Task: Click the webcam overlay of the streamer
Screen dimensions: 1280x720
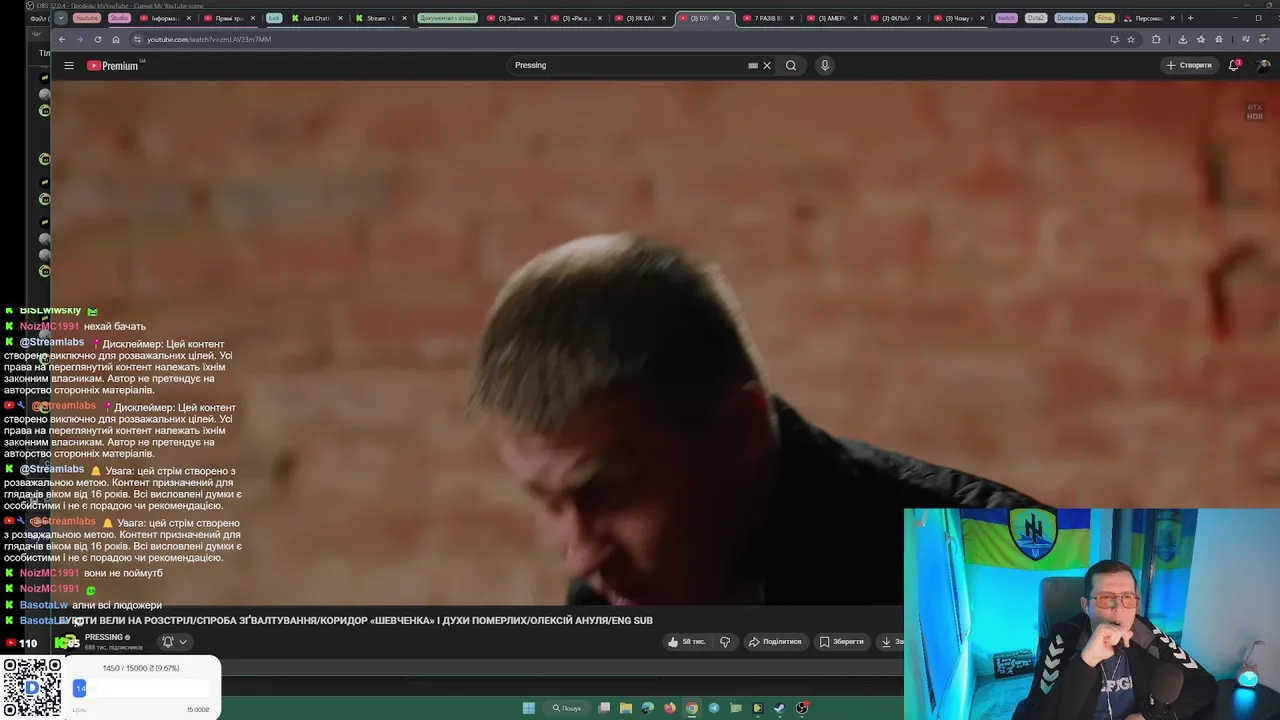Action: click(x=1092, y=614)
